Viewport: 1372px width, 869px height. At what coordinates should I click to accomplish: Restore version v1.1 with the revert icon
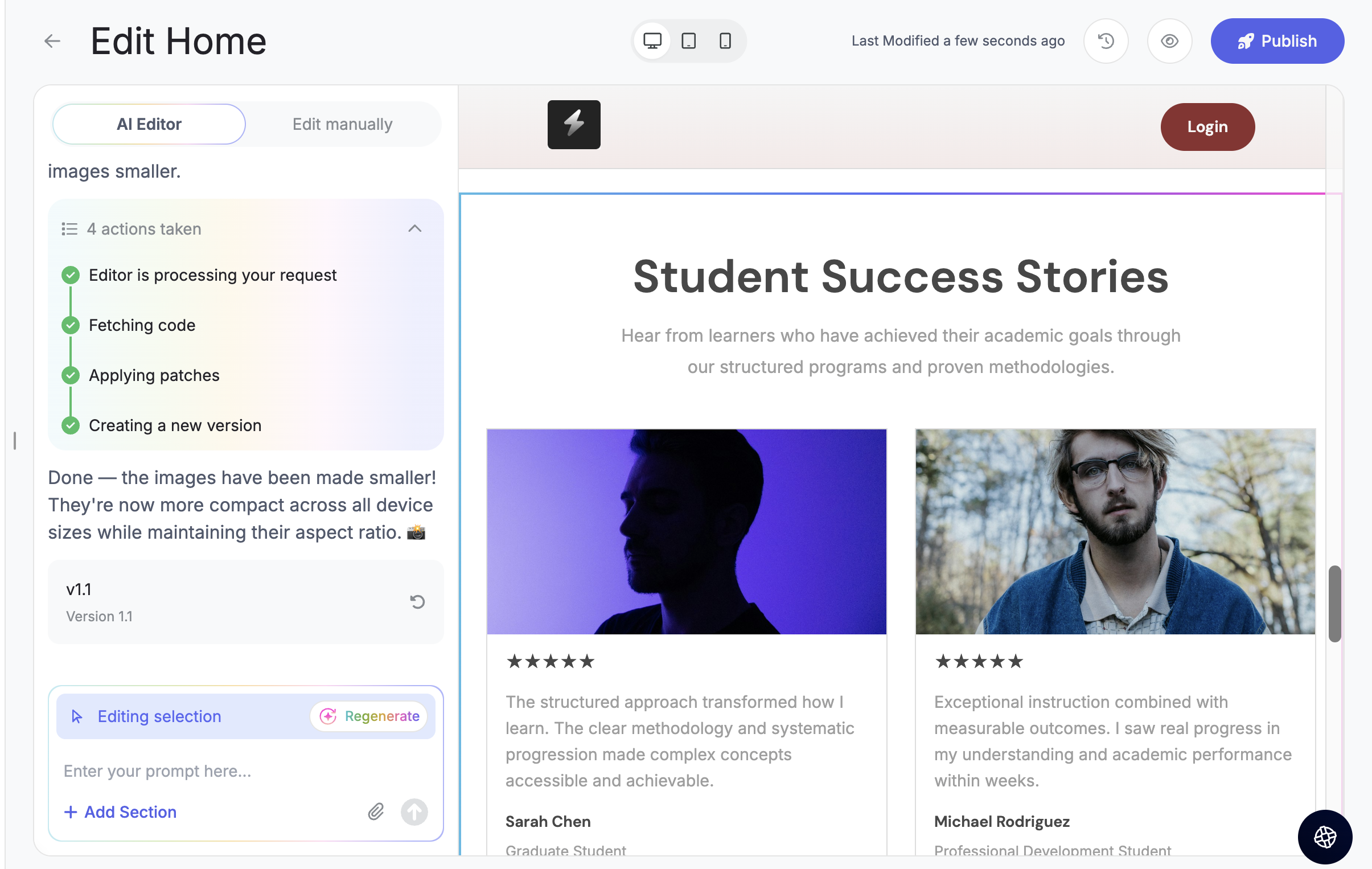[417, 602]
